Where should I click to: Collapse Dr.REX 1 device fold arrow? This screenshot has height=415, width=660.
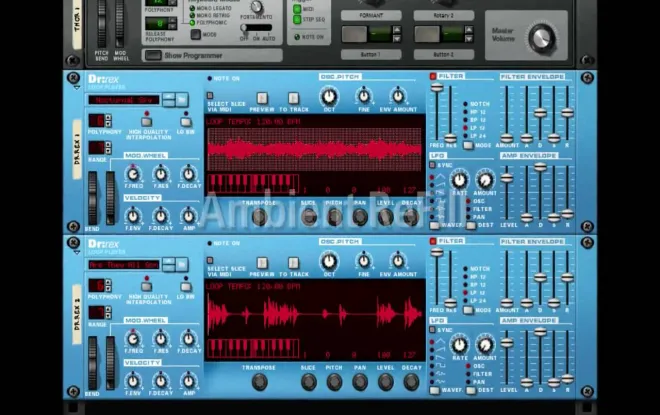pyautogui.click(x=77, y=88)
